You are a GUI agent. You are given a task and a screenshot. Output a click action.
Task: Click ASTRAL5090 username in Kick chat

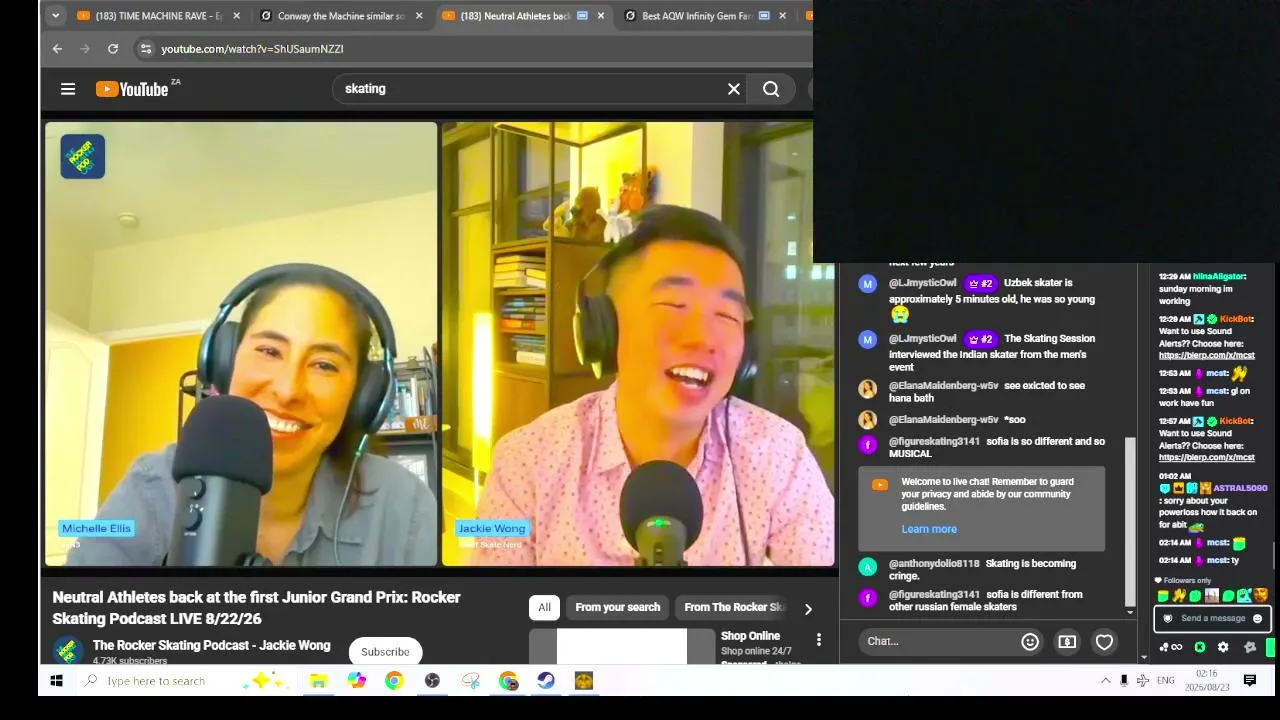click(x=1240, y=488)
